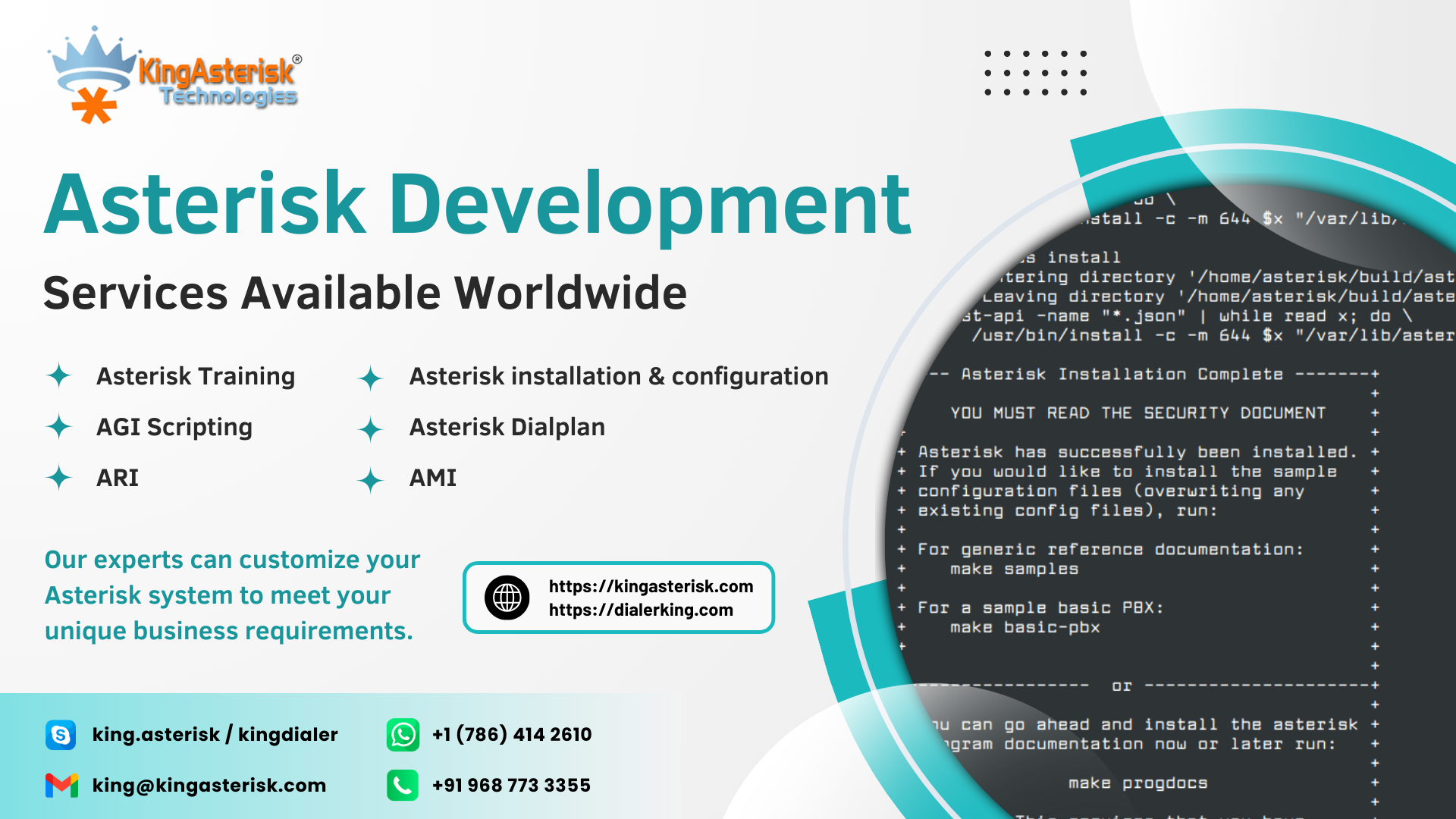Screen dimensions: 1456x819
Task: Click the +91 968 773 3355 number
Action: (511, 785)
